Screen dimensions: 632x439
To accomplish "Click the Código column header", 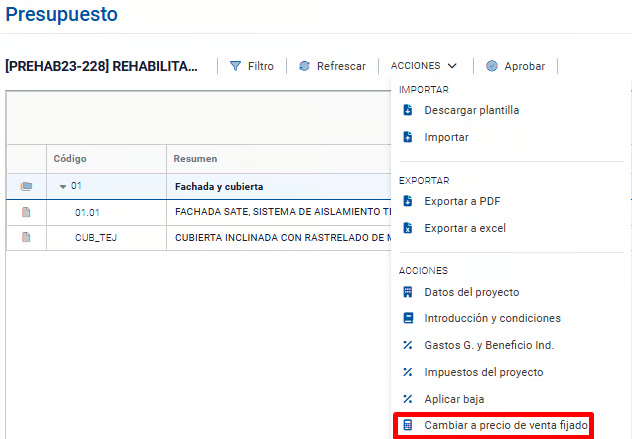I will coord(70,159).
